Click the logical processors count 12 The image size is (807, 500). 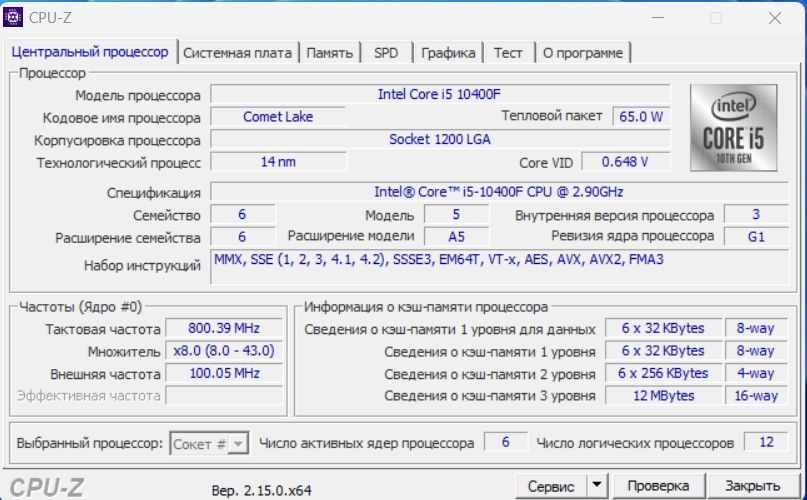[766, 442]
